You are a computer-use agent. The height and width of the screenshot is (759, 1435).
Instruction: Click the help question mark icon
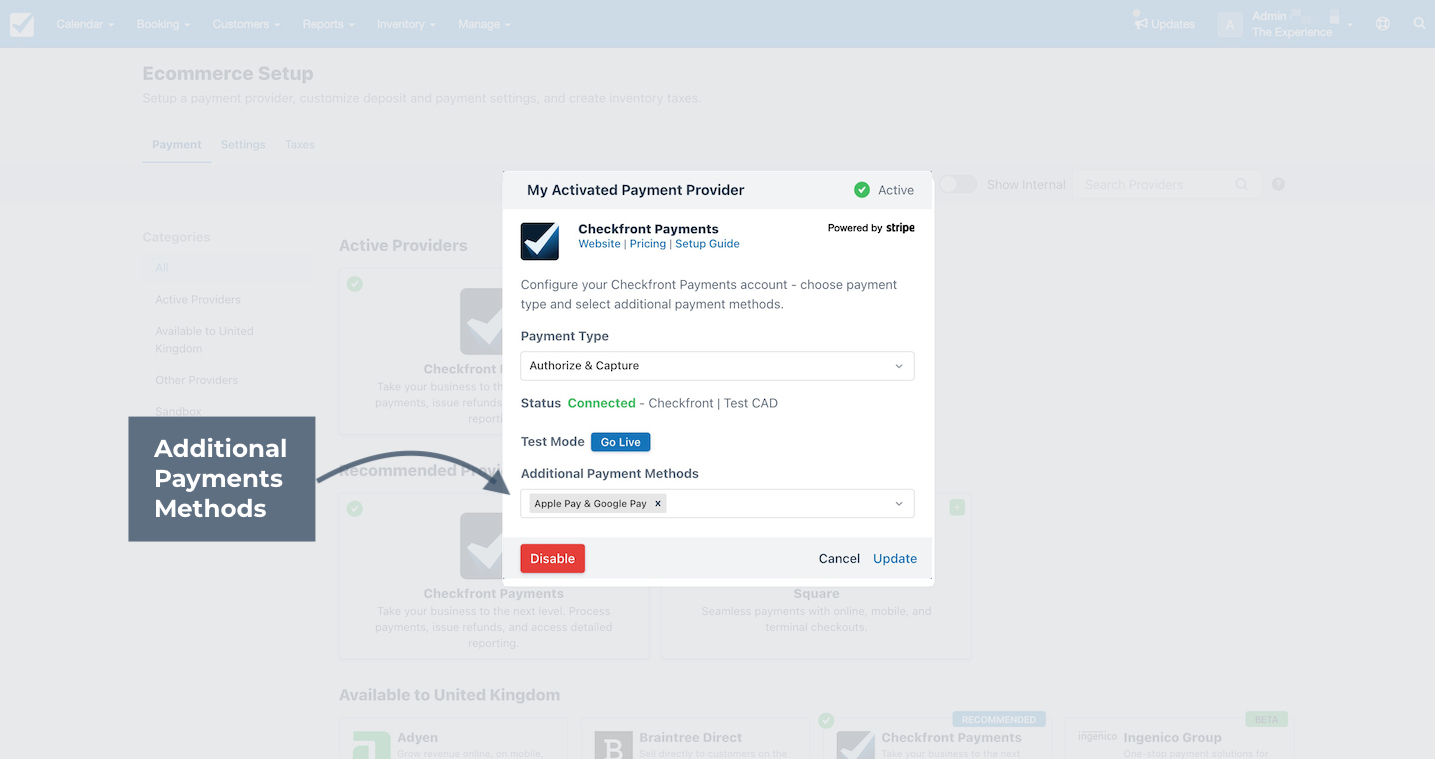tap(1278, 184)
